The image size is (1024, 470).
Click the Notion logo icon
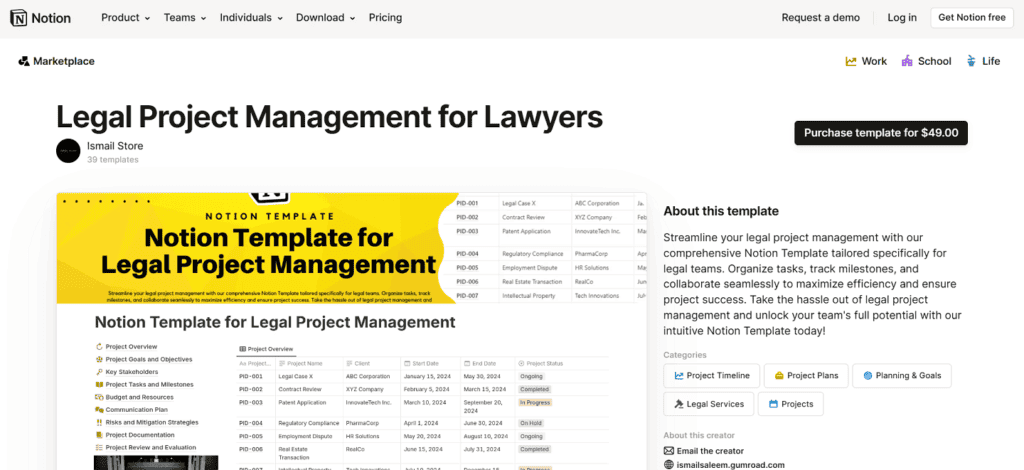click(19, 18)
